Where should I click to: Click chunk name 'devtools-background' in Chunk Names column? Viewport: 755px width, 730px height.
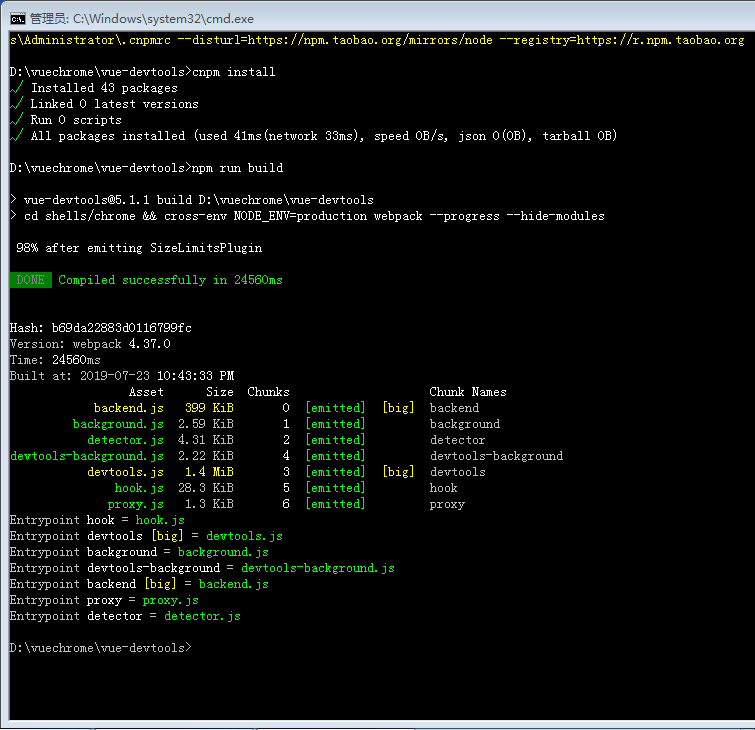[x=496, y=456]
